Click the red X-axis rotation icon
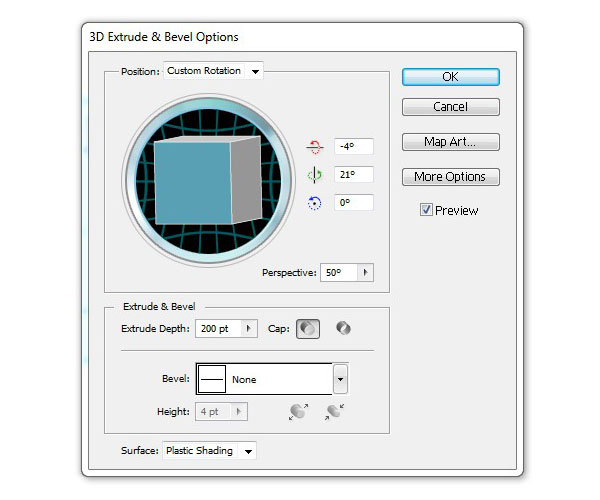The height and width of the screenshot is (500, 600). 315,147
